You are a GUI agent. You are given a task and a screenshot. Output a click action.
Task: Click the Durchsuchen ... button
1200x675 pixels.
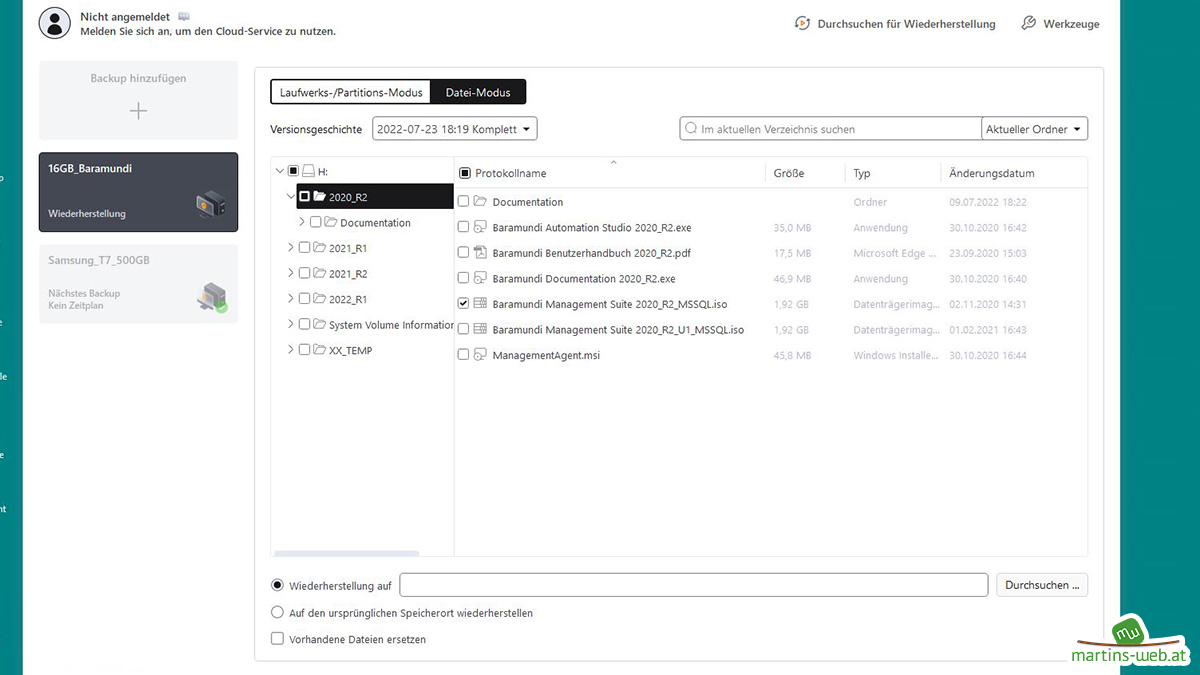point(1042,585)
